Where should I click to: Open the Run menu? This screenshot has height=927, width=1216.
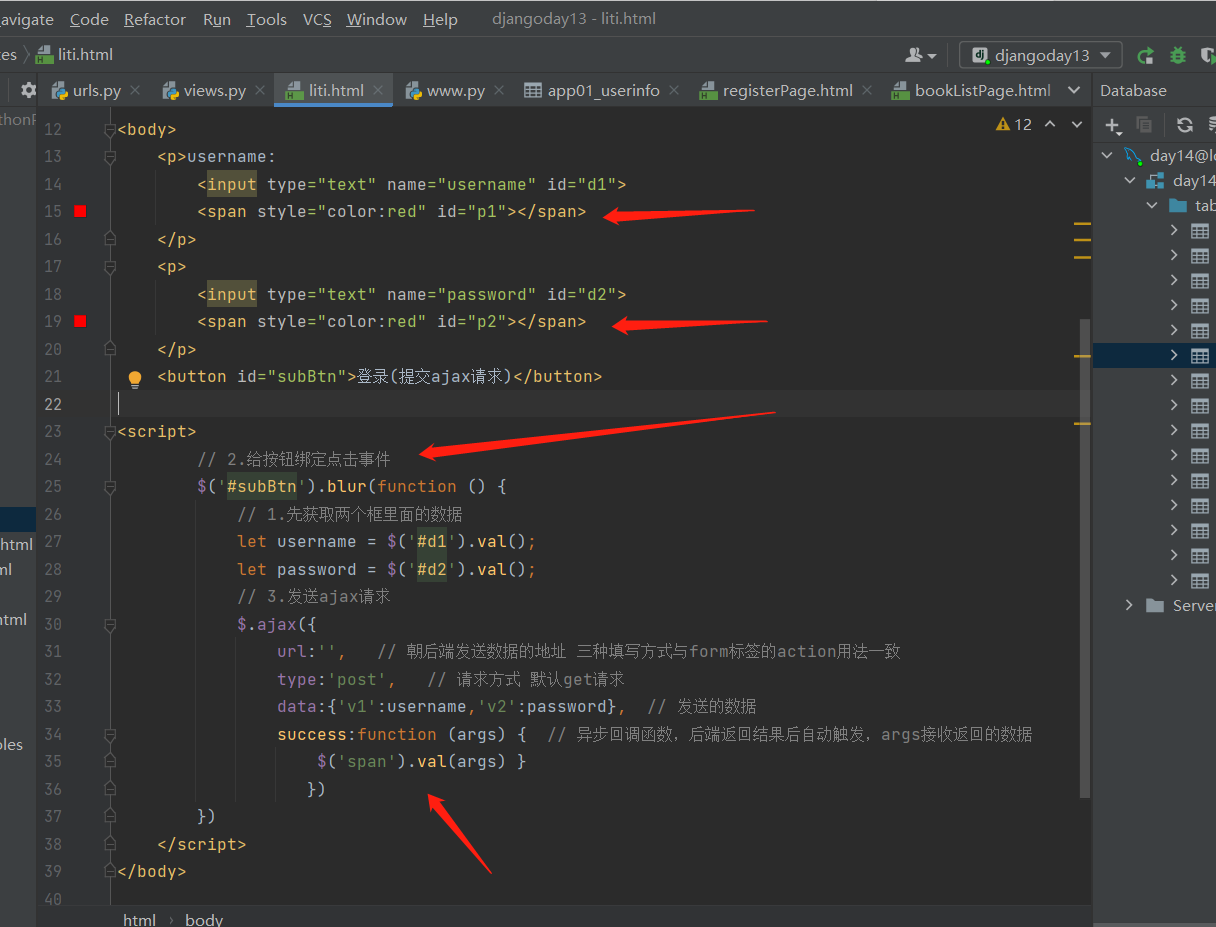point(217,19)
